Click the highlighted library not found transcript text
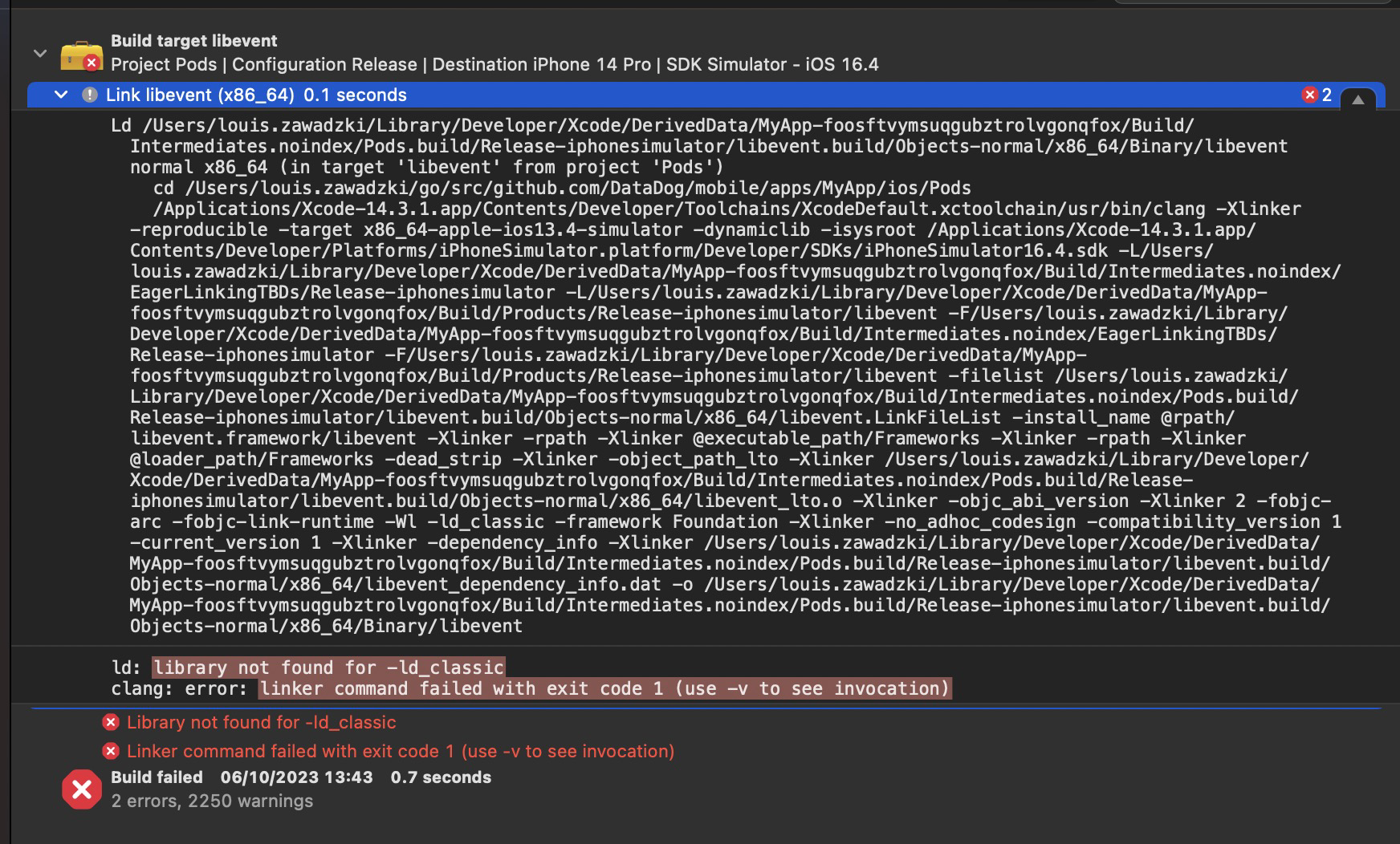 328,667
